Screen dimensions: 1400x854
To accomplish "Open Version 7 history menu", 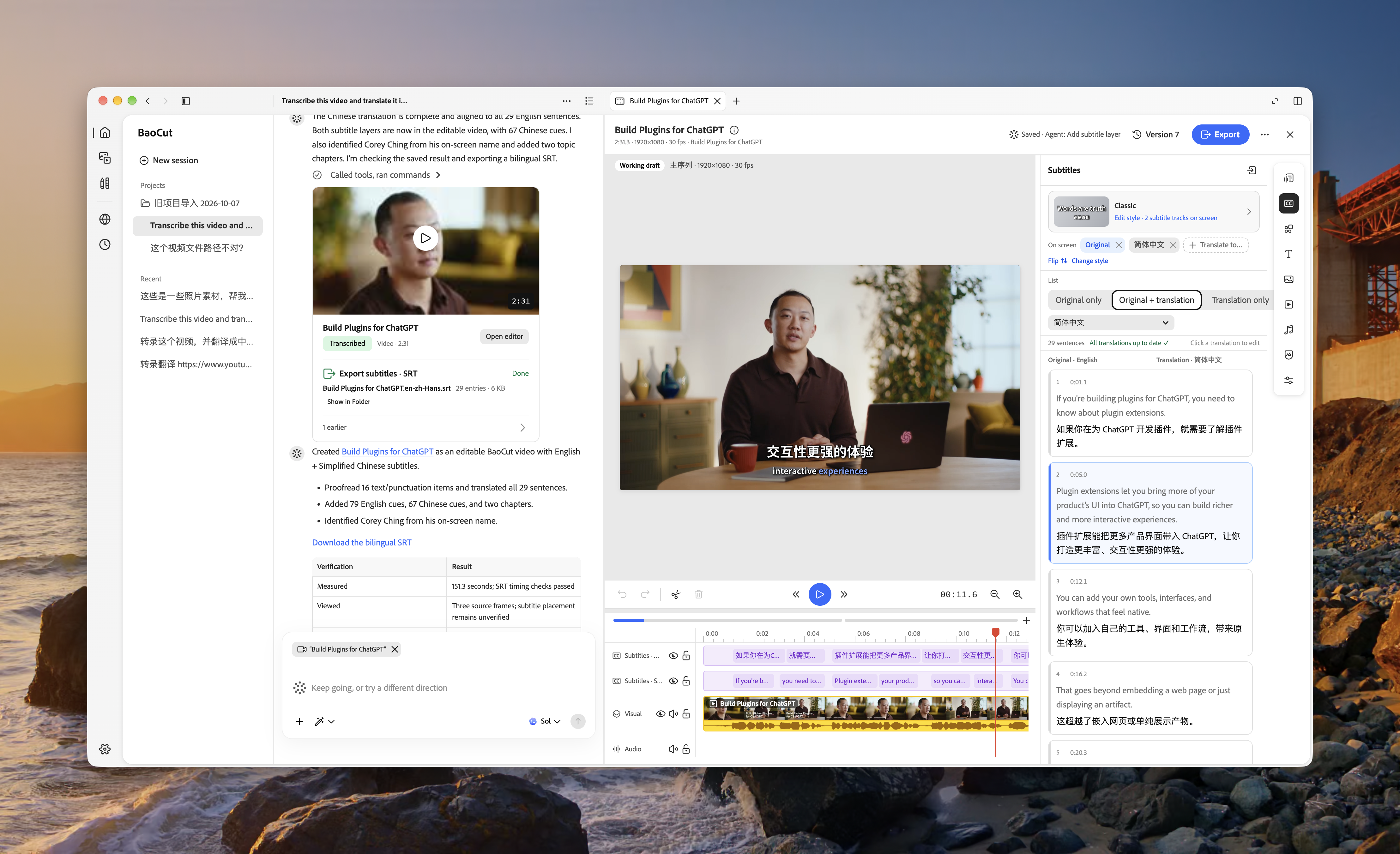I will pyautogui.click(x=1155, y=135).
